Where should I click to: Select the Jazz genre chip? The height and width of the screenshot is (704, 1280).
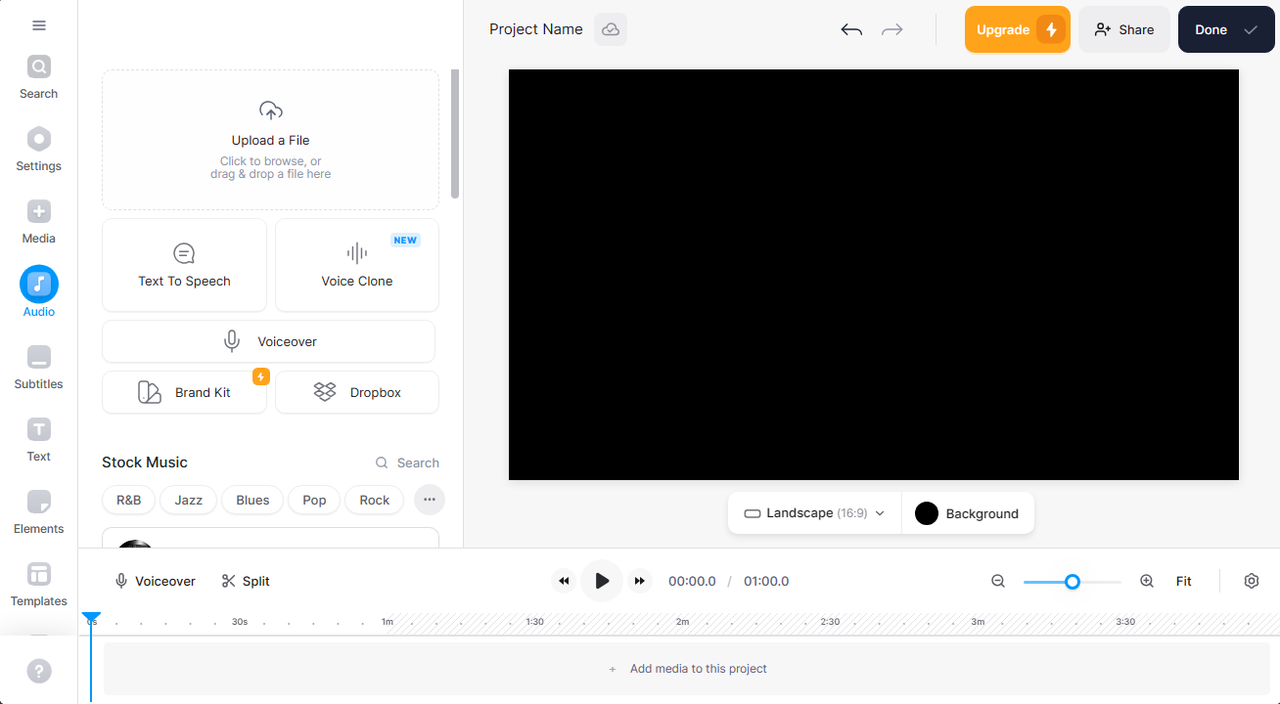188,500
